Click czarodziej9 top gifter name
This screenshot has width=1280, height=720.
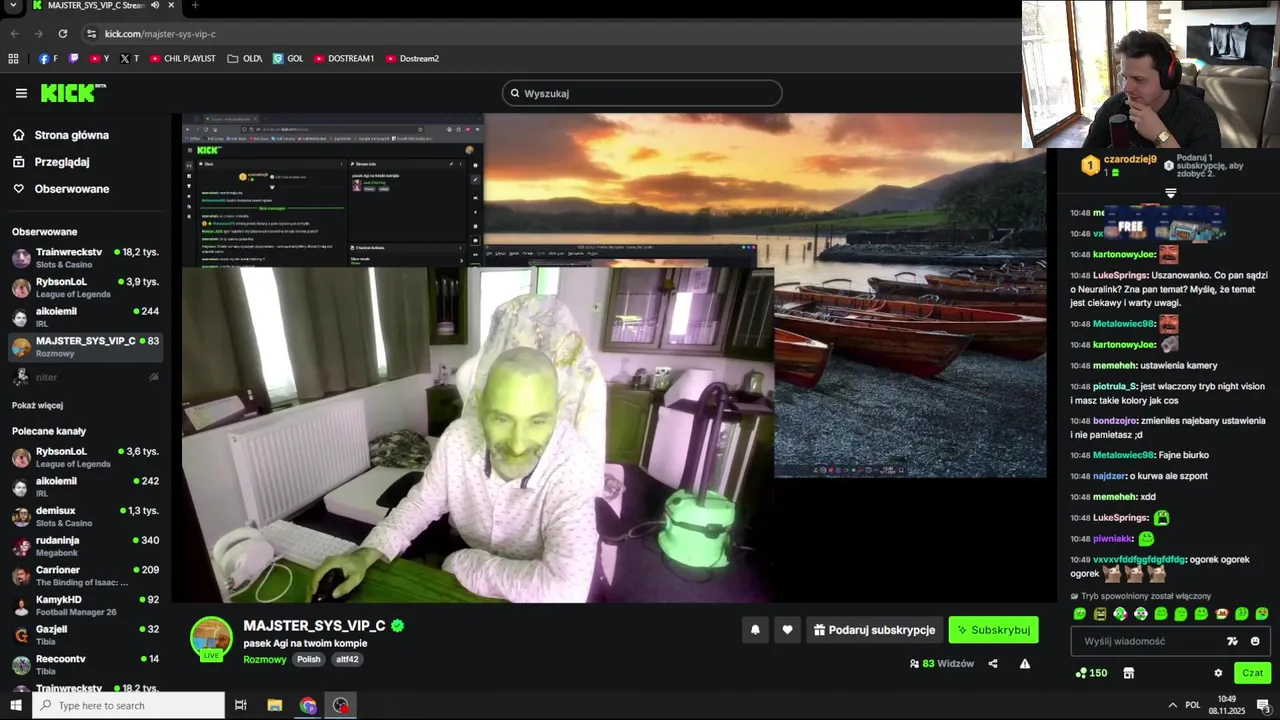point(1130,159)
